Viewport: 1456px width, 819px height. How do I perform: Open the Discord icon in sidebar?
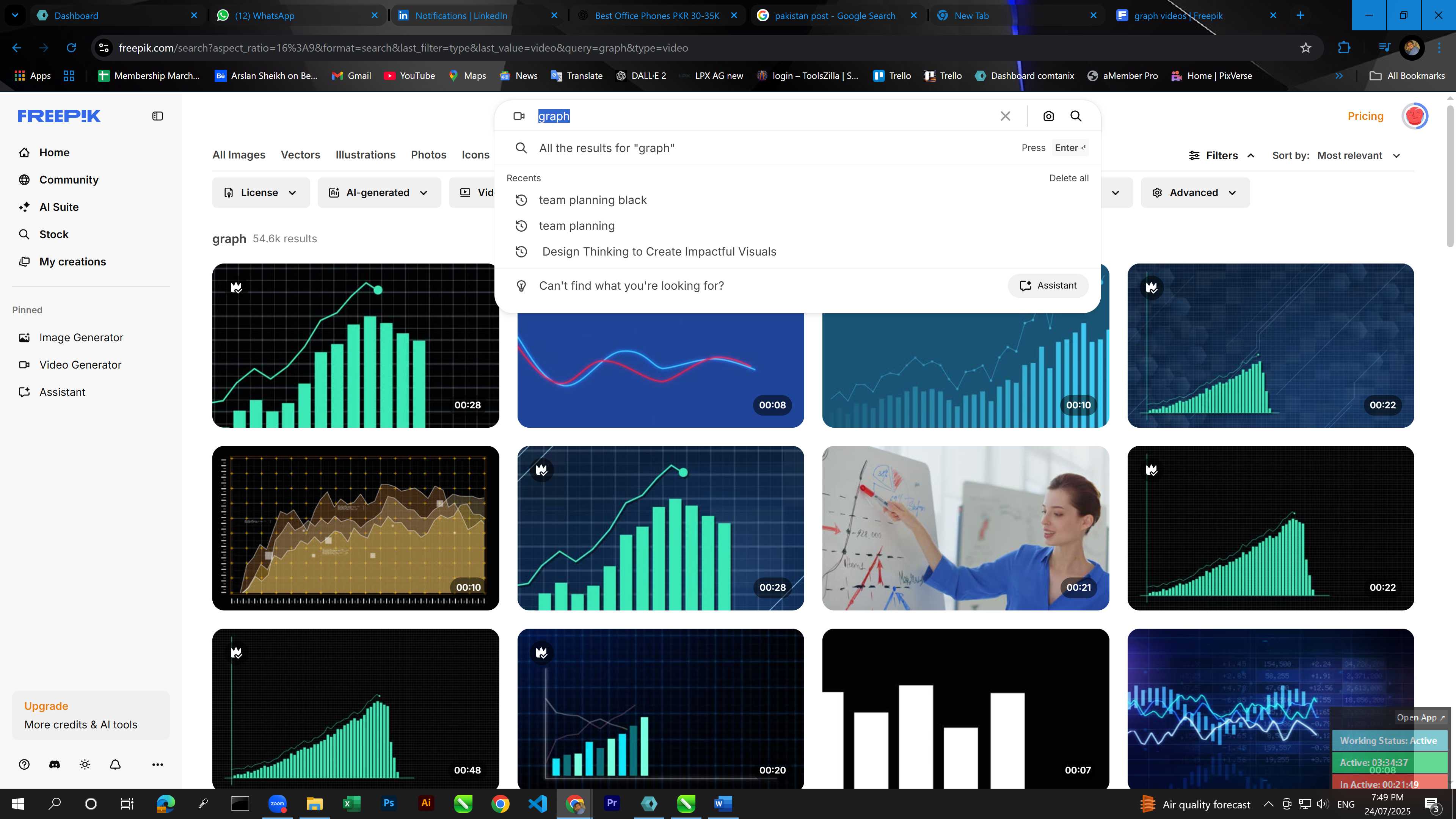[54, 764]
